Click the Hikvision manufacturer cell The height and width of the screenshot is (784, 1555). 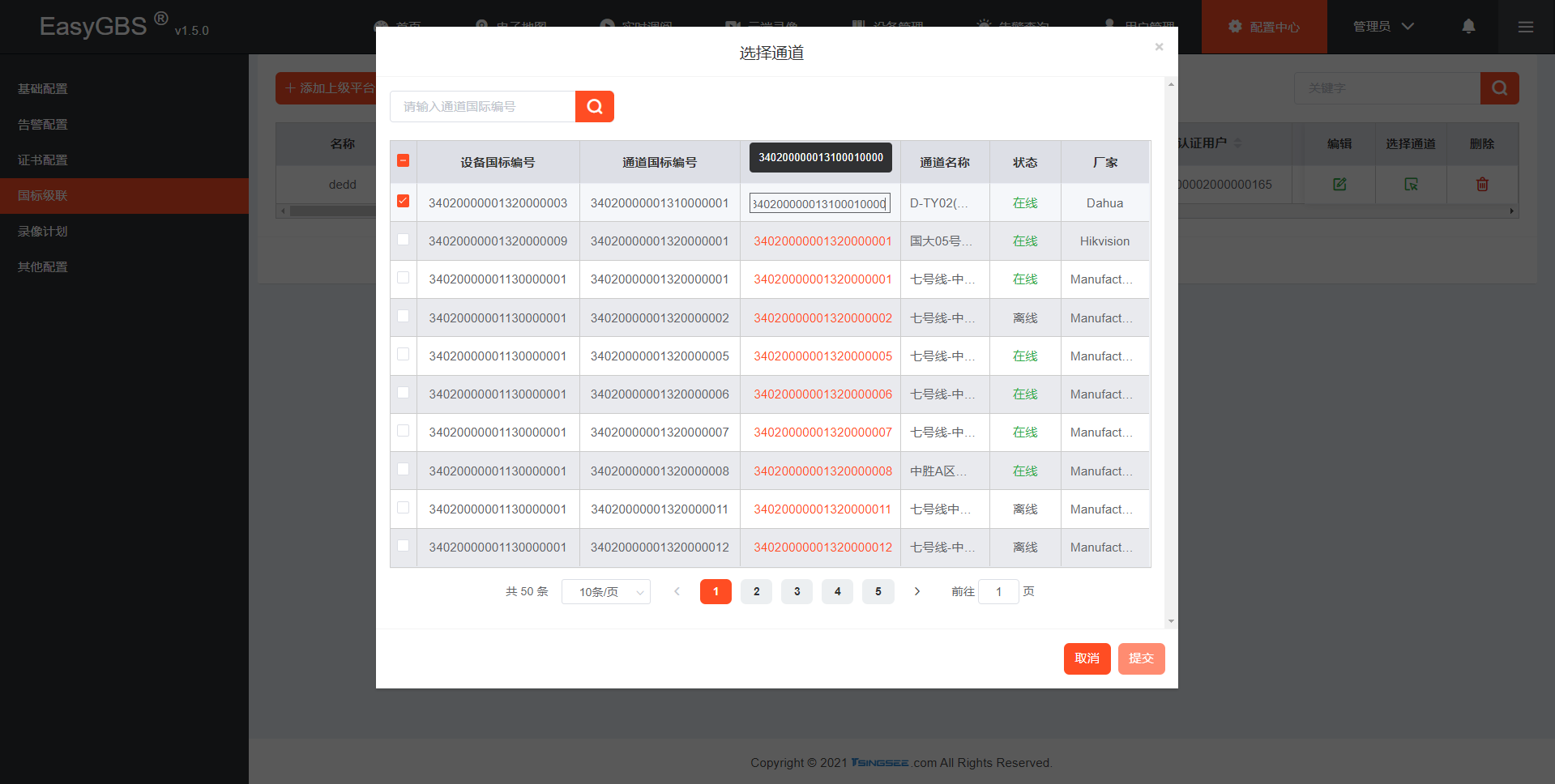coord(1105,241)
